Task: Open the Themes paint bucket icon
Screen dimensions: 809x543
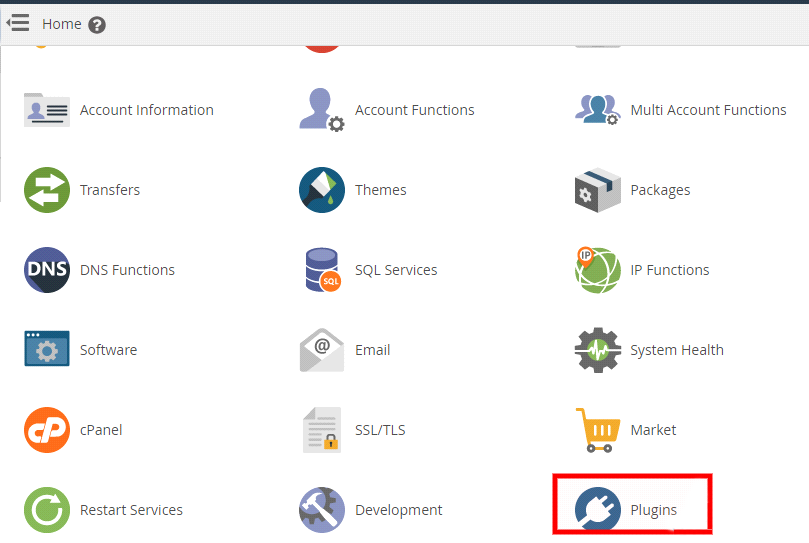Action: pos(321,190)
